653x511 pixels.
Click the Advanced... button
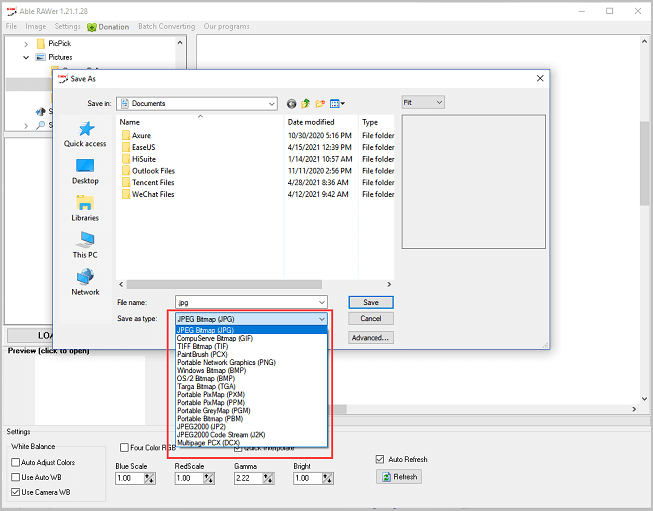tap(370, 338)
